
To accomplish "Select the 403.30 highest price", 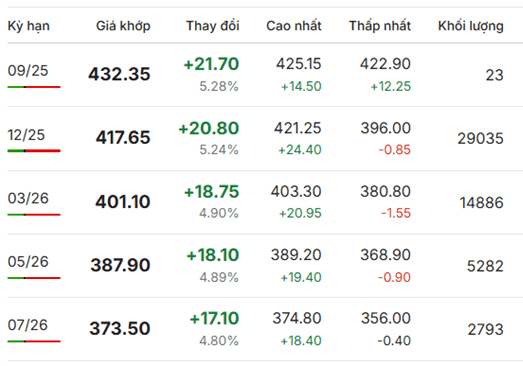I will [296, 192].
